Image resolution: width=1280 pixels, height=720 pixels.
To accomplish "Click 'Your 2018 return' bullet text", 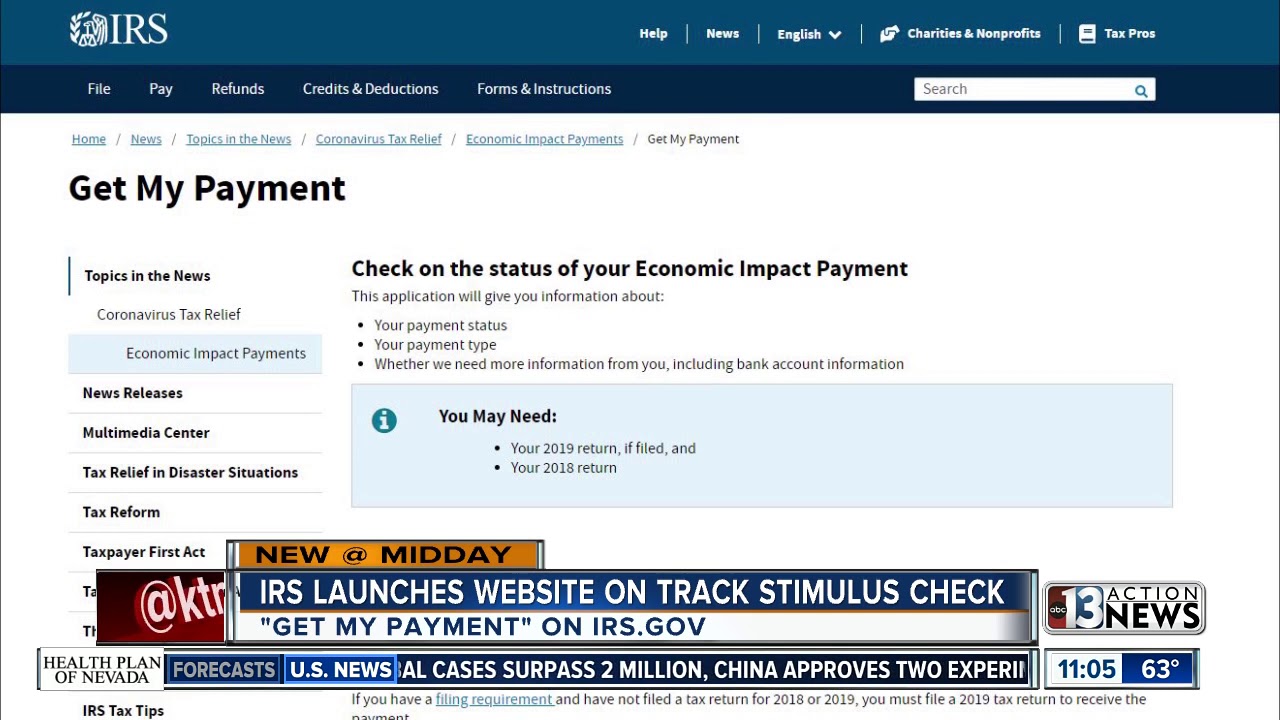I will 564,467.
